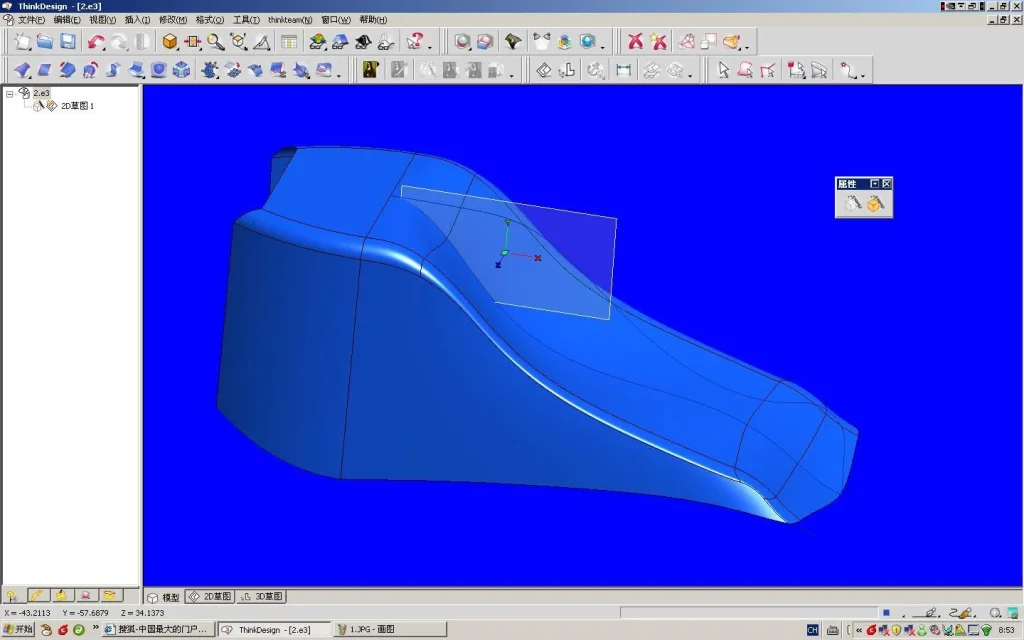
Task: Open a file using the folder icon
Action: coord(45,42)
